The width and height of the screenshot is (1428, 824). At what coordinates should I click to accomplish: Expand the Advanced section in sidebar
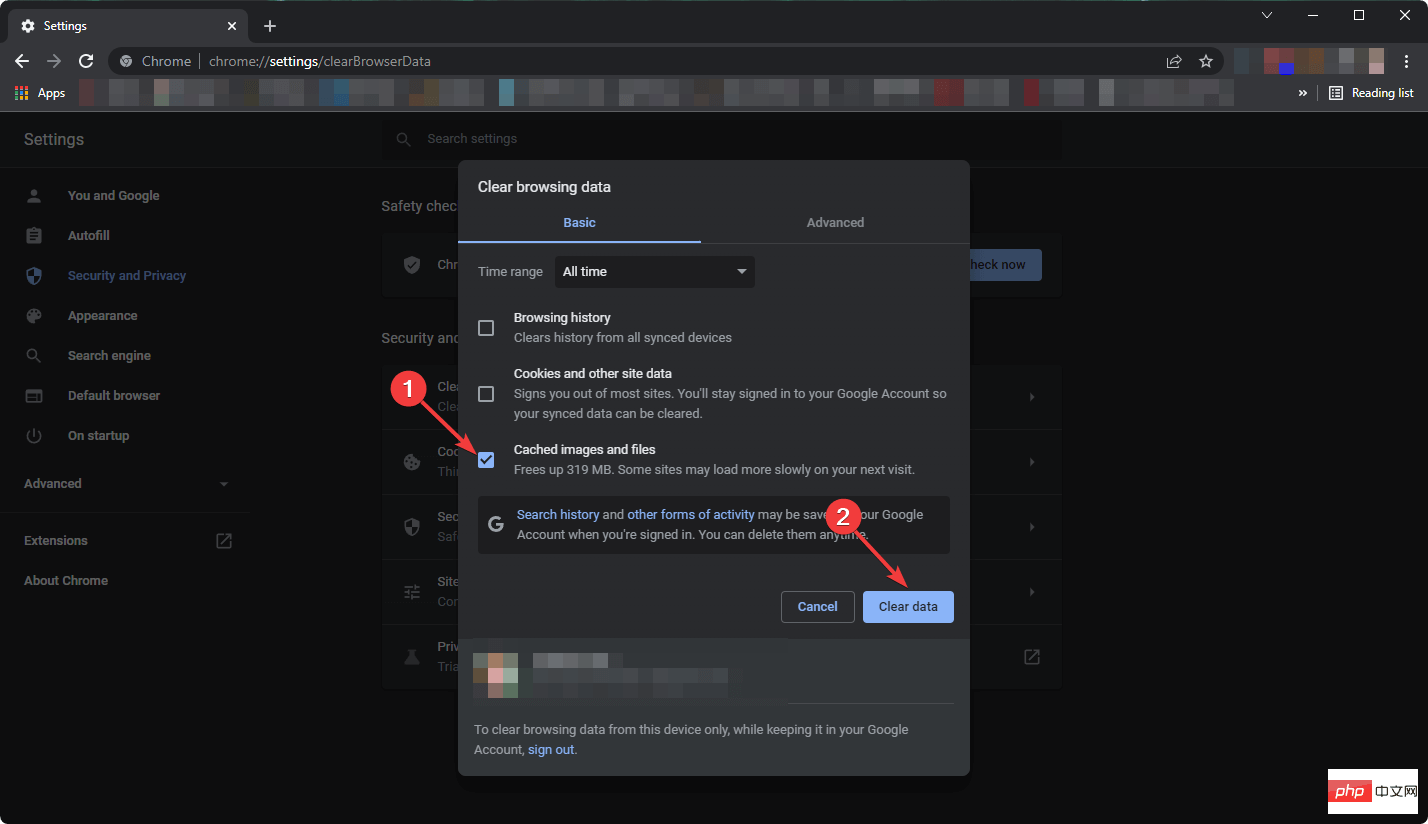pos(125,484)
